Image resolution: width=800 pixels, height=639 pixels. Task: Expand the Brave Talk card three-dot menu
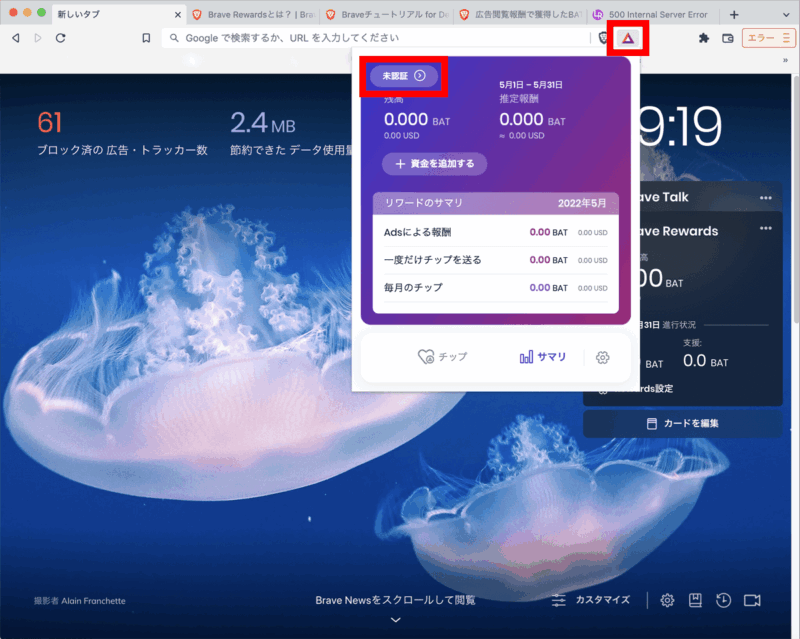[765, 198]
